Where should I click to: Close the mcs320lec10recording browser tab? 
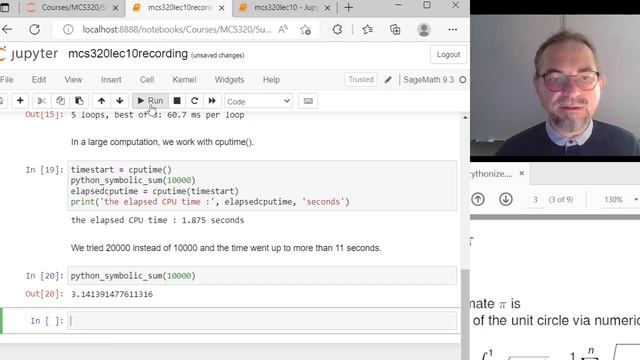(x=222, y=8)
